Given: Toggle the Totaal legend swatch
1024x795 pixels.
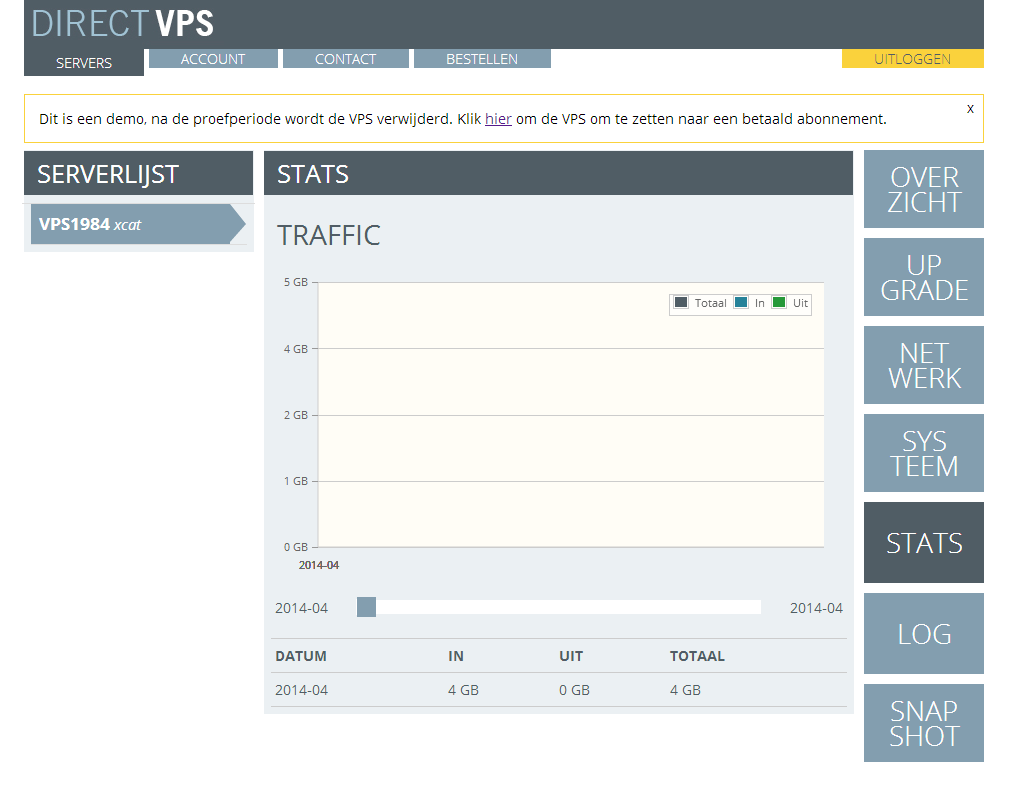Looking at the screenshot, I should [682, 303].
